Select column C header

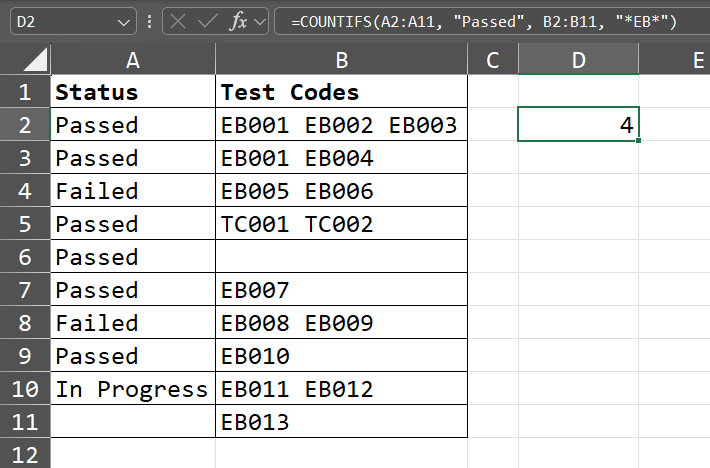click(493, 59)
